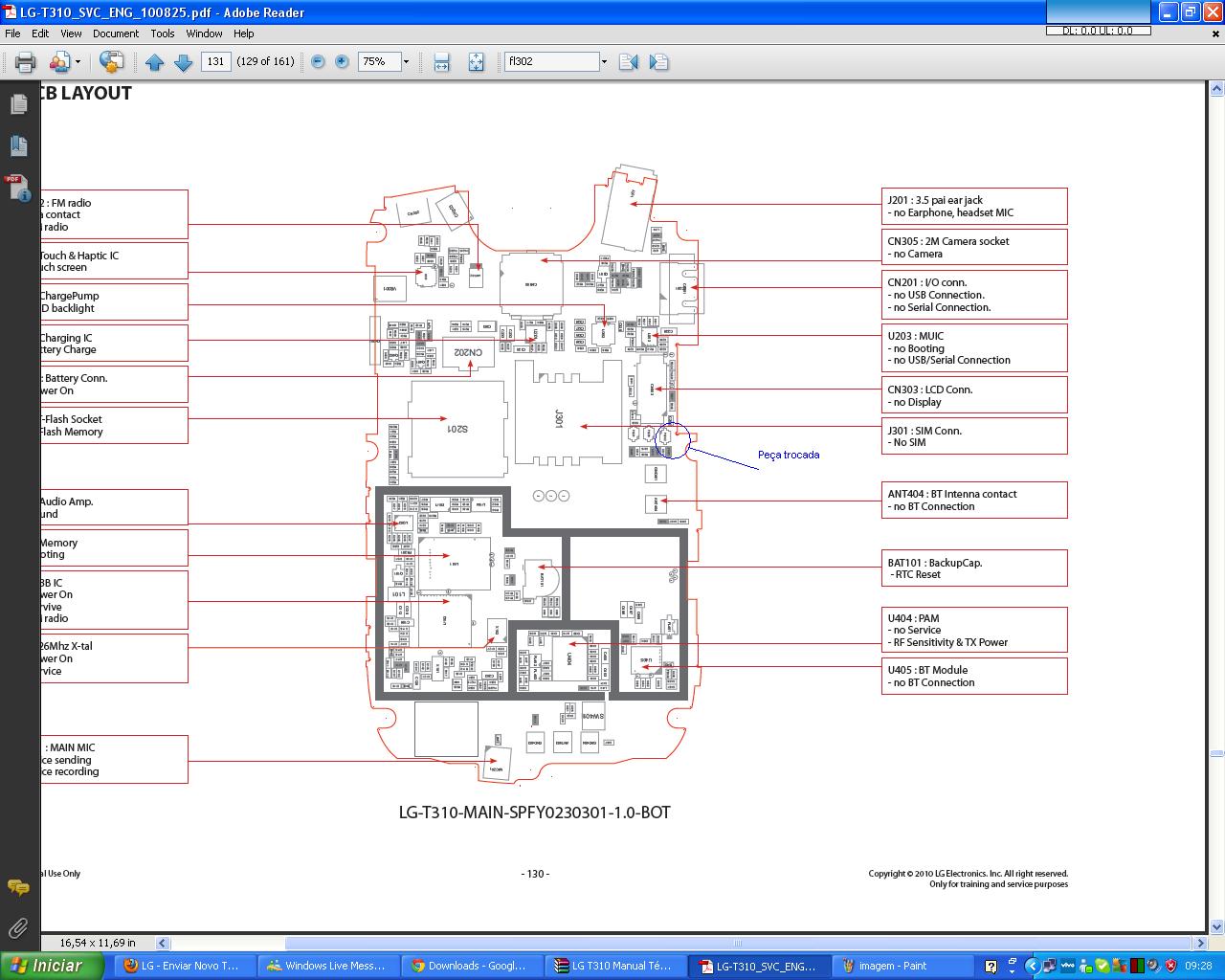Image resolution: width=1225 pixels, height=980 pixels.
Task: Click the find next icon
Action: pos(658,62)
